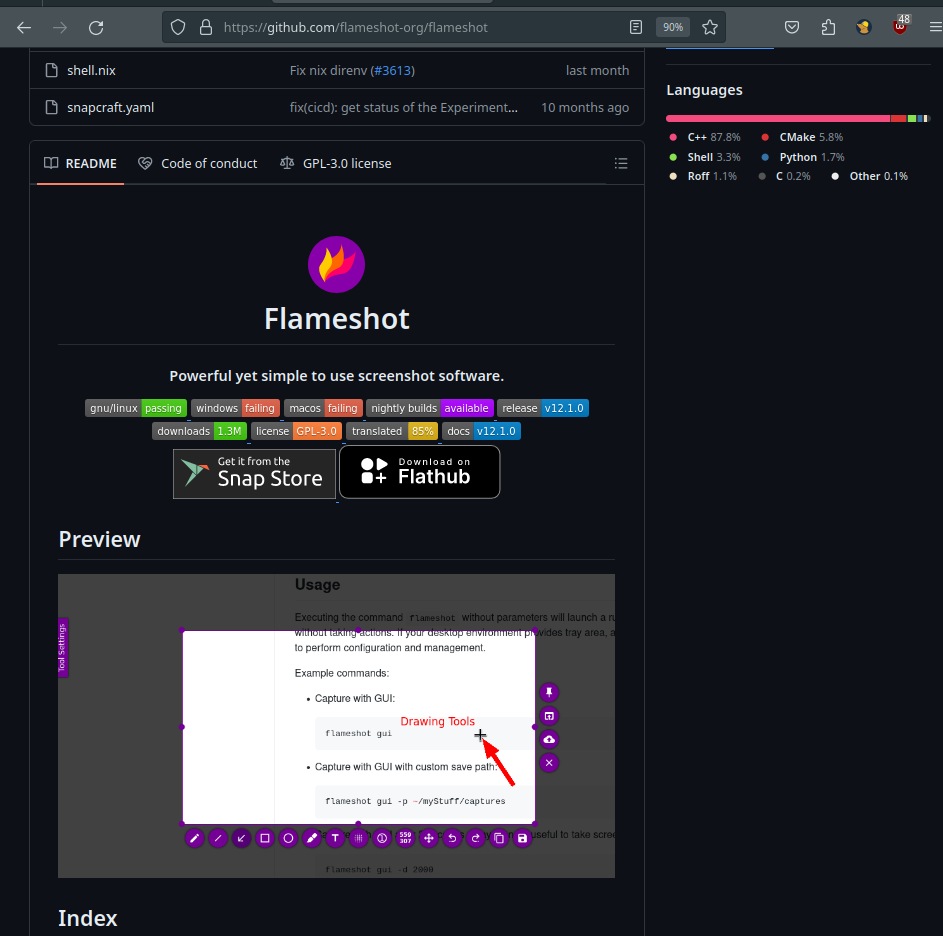Click the Shell 3.3% language entry

(x=705, y=157)
